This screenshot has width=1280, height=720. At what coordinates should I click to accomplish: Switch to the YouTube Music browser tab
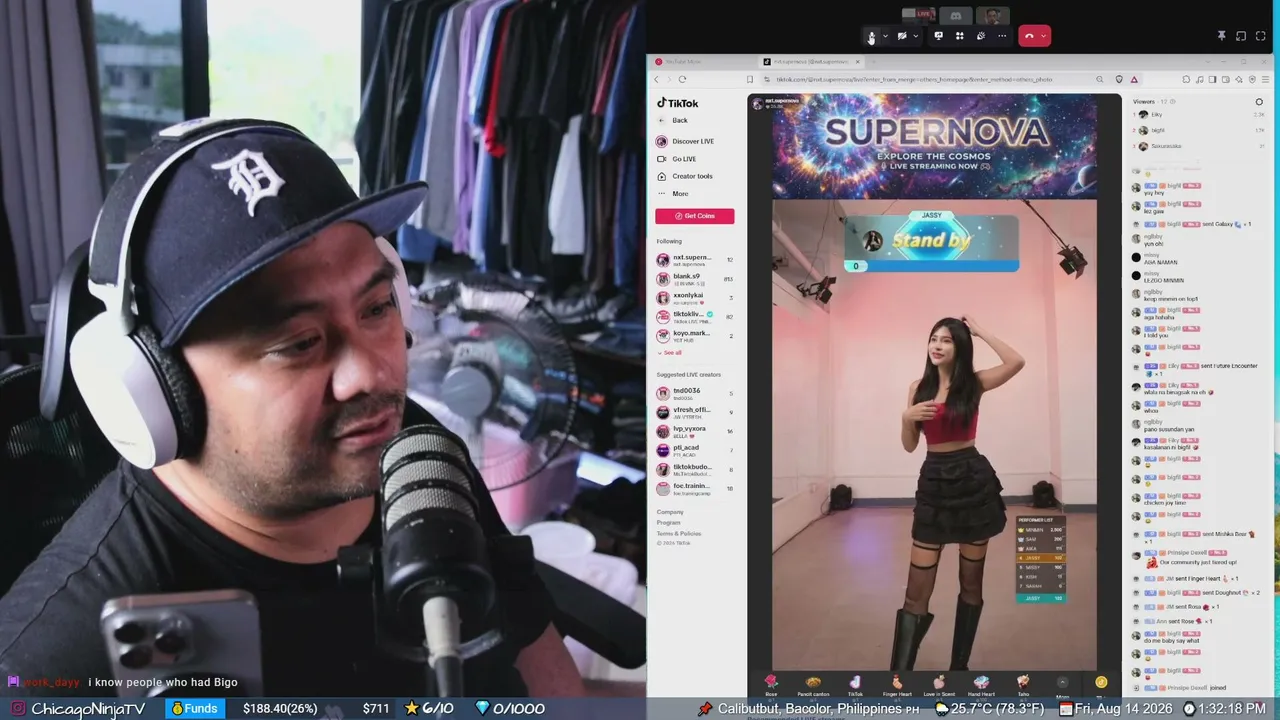pyautogui.click(x=700, y=62)
